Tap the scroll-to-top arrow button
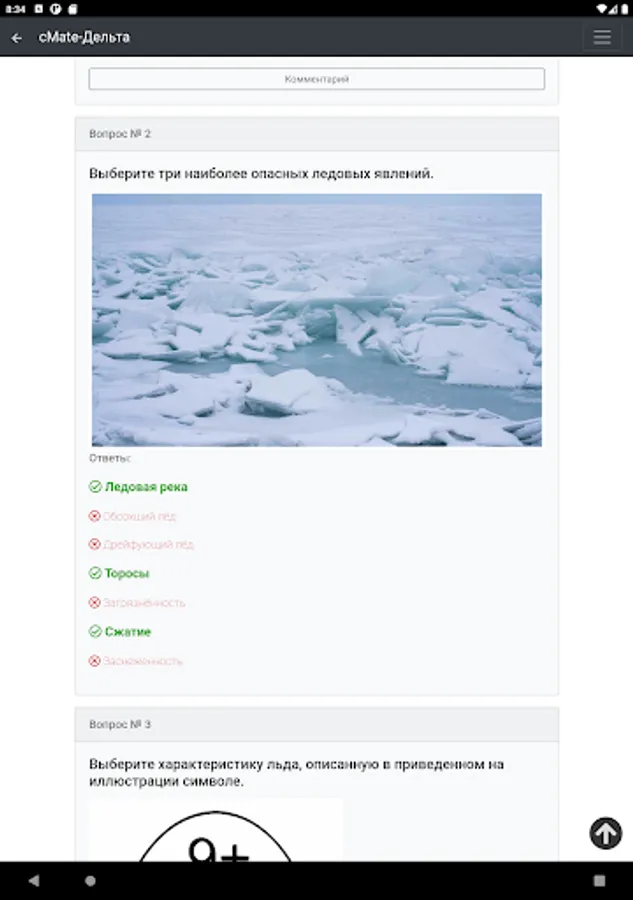633x900 pixels. [x=605, y=833]
